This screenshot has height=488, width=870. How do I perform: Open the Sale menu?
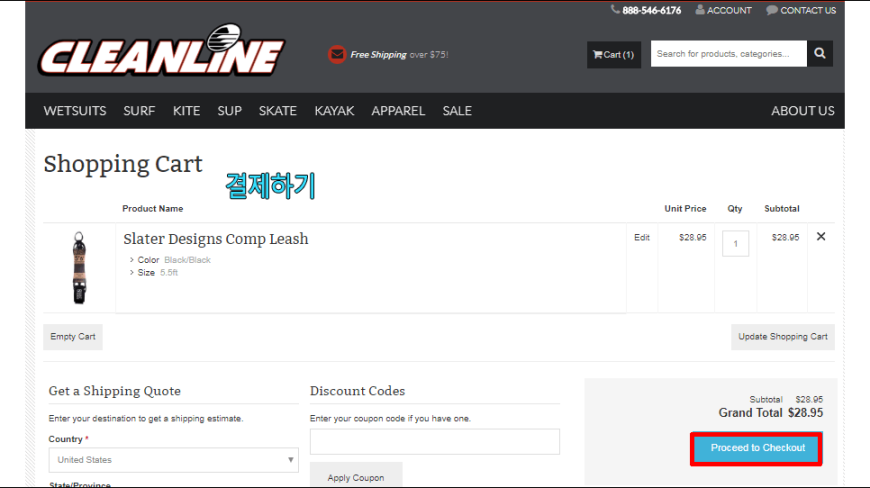click(457, 111)
